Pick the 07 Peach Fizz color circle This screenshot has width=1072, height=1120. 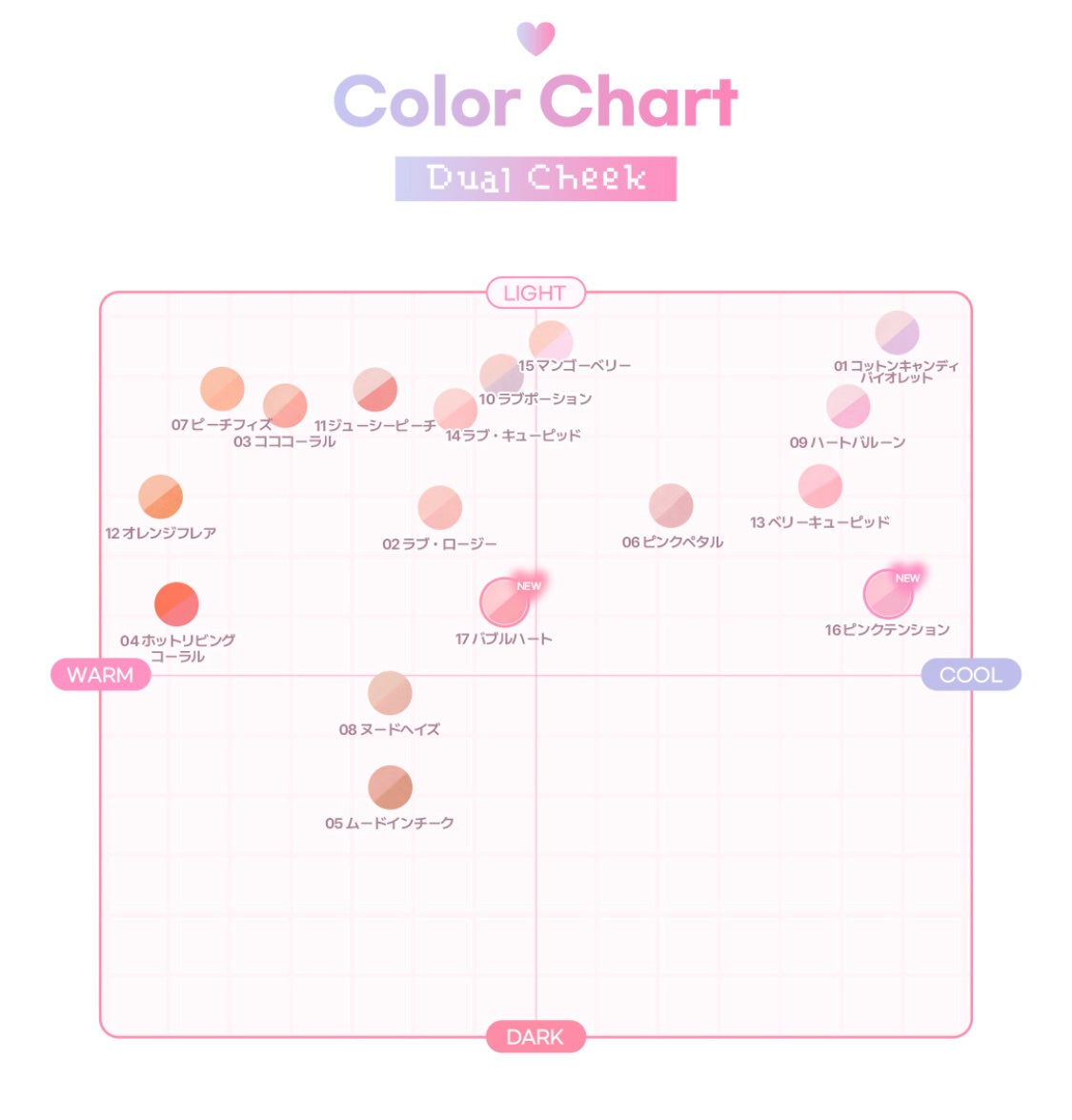(222, 389)
